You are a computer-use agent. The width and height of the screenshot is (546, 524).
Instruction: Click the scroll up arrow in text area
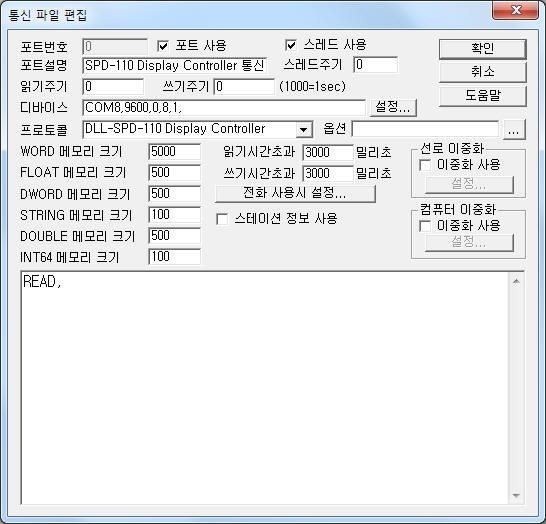[x=516, y=281]
